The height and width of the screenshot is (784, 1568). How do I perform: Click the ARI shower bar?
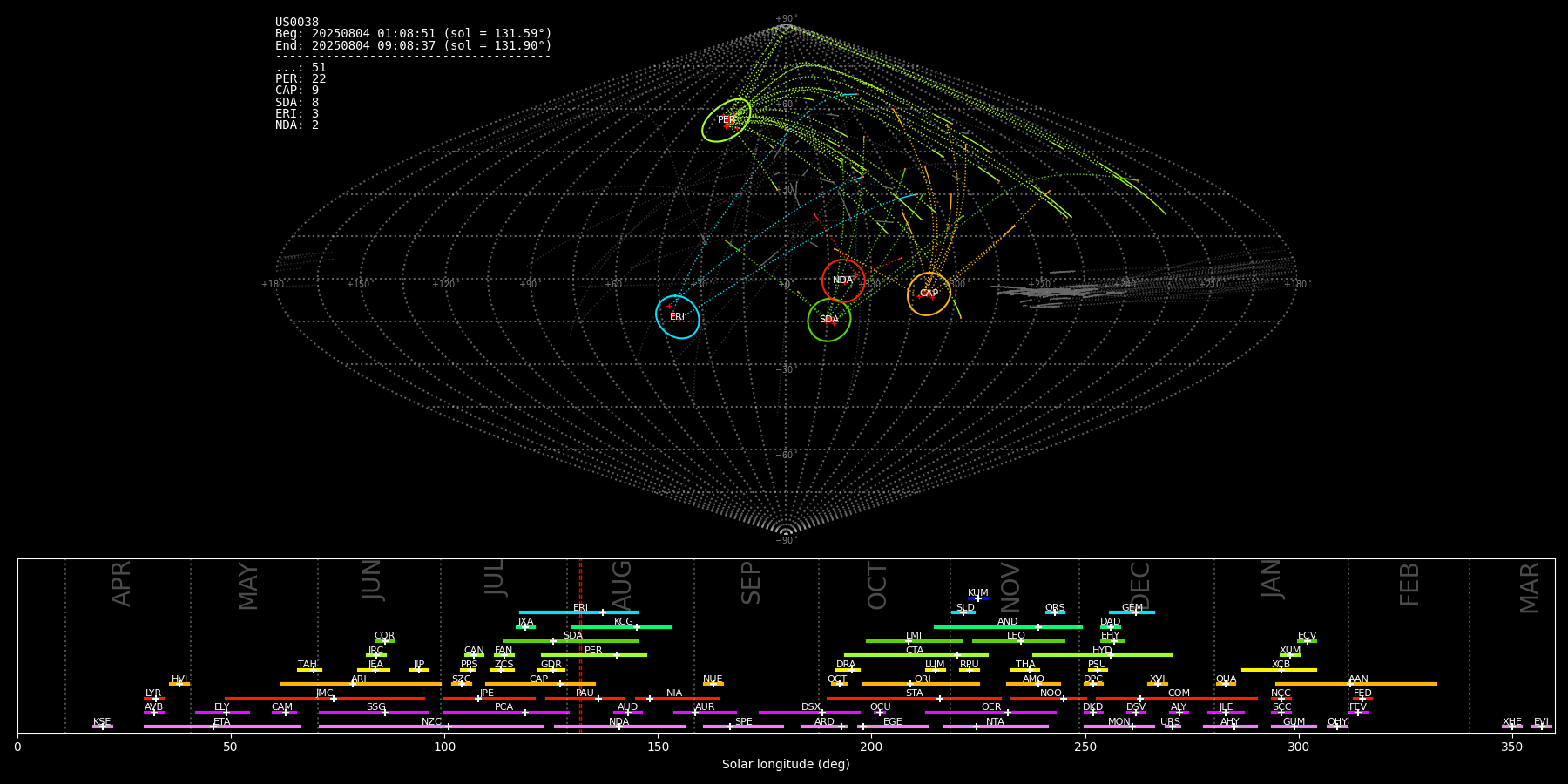(x=361, y=684)
